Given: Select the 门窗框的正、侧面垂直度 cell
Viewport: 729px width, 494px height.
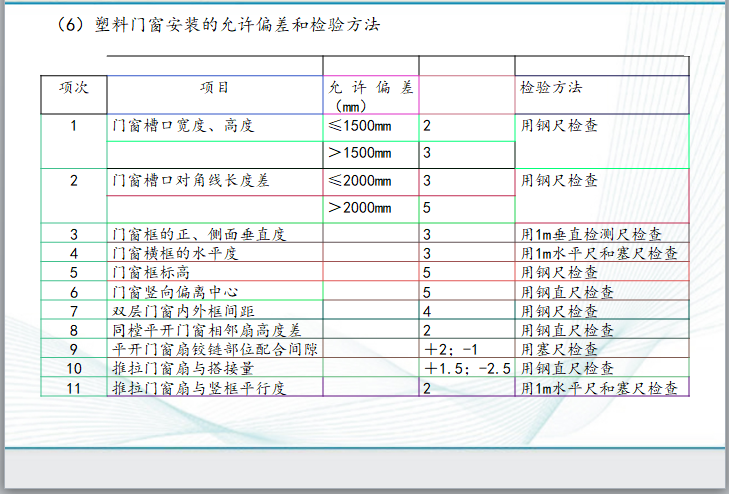Looking at the screenshot, I should (198, 235).
